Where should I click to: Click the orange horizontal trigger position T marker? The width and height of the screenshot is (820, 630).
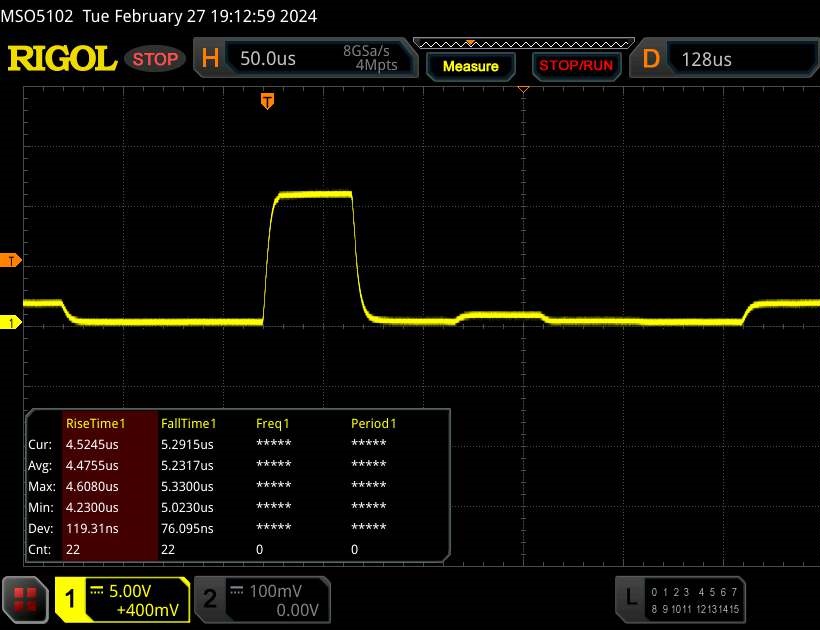[x=267, y=101]
